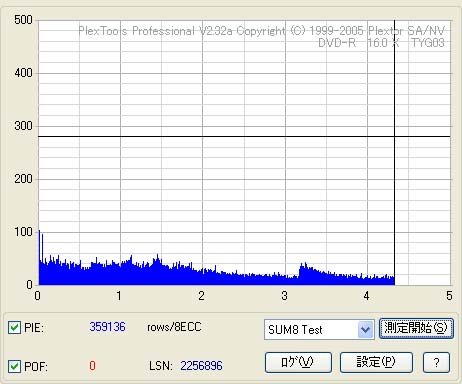This screenshot has height=384, width=462.
Task: Click the 5 label on the x-axis
Action: pyautogui.click(x=449, y=296)
